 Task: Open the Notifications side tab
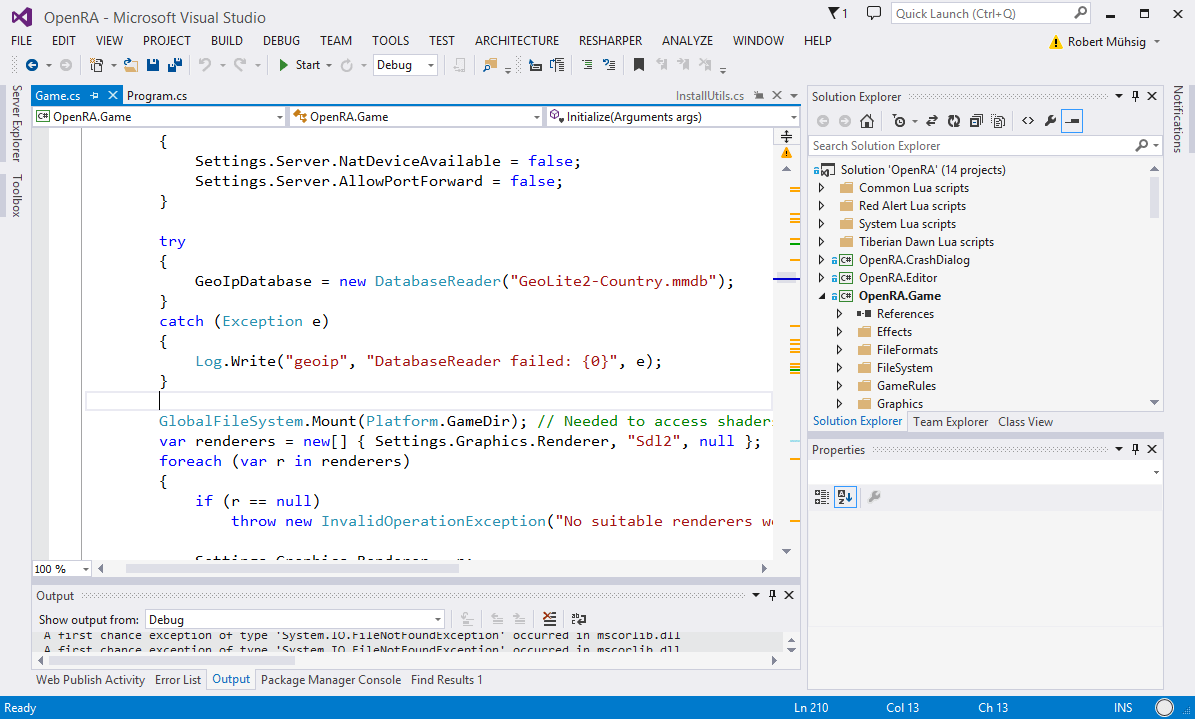point(1177,119)
